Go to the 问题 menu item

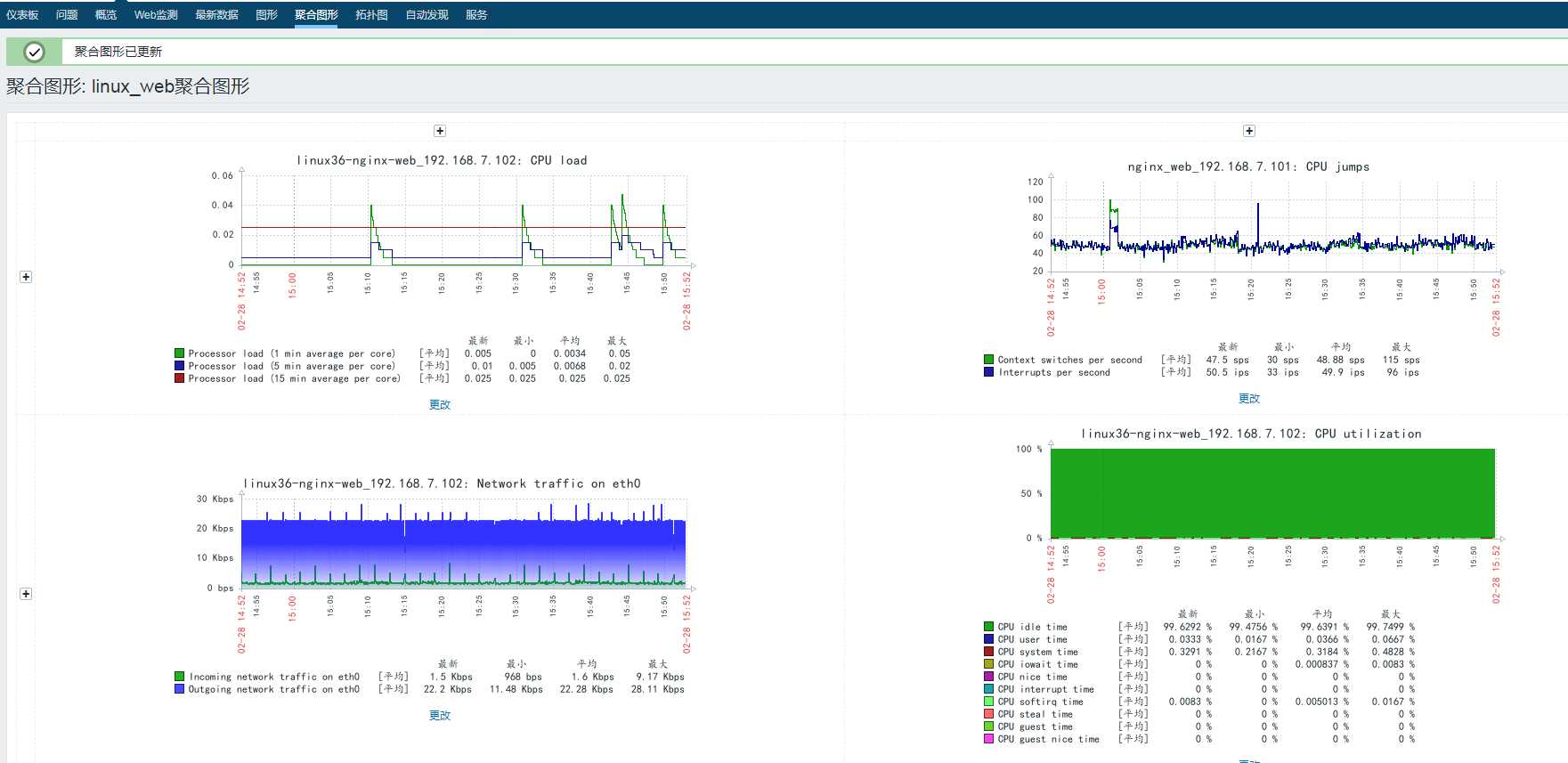coord(67,15)
